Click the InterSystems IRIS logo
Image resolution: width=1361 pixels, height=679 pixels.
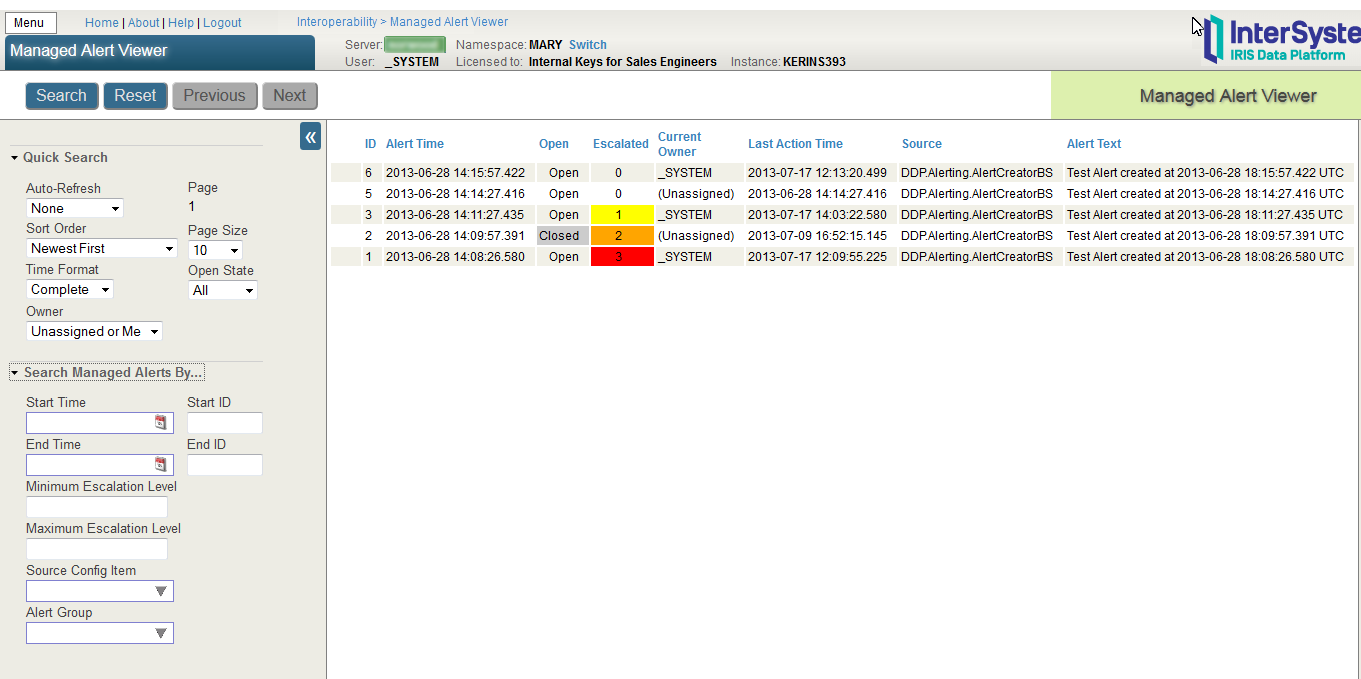pyautogui.click(x=1283, y=40)
